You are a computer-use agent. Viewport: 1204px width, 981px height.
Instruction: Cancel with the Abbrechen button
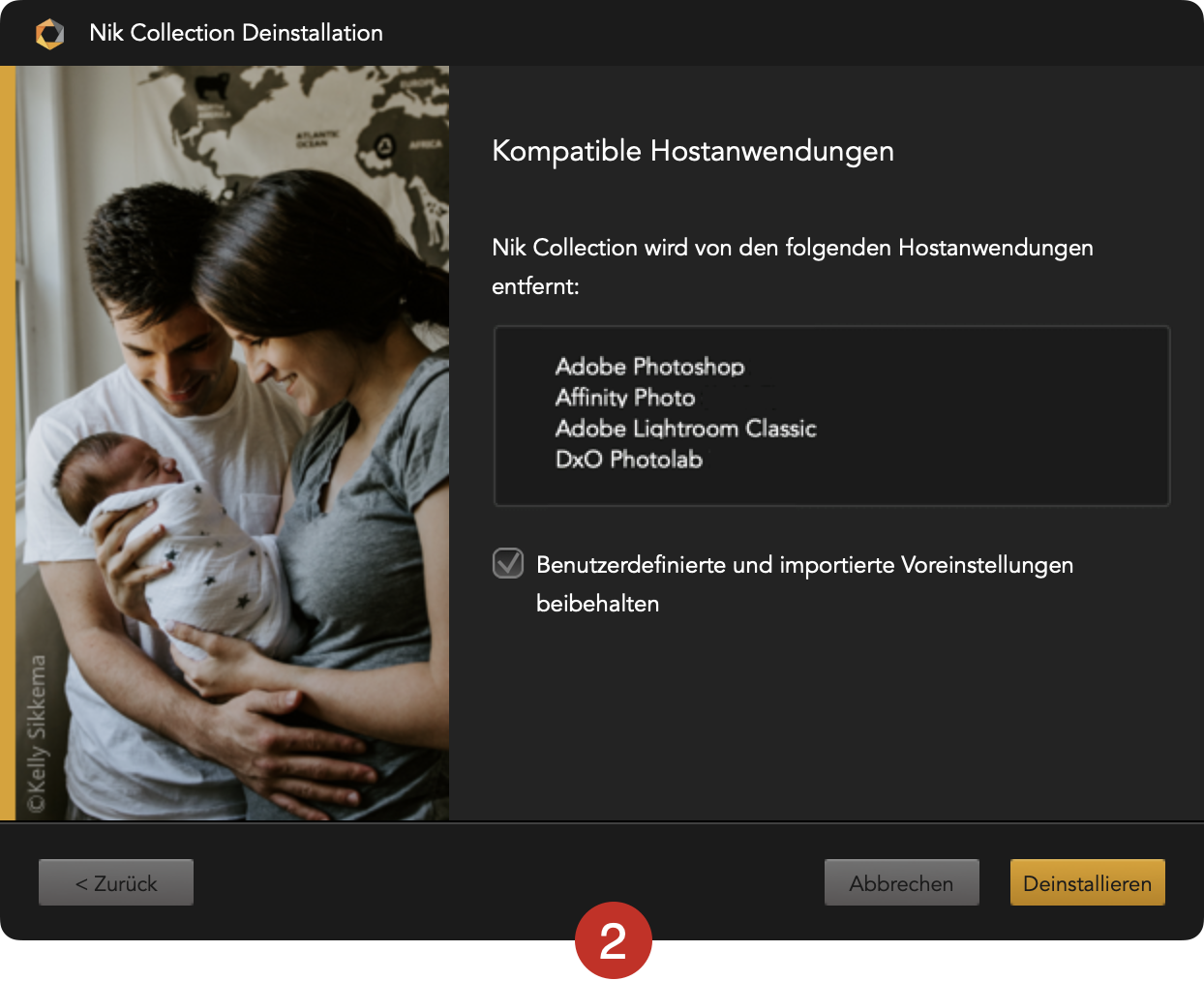coord(901,882)
